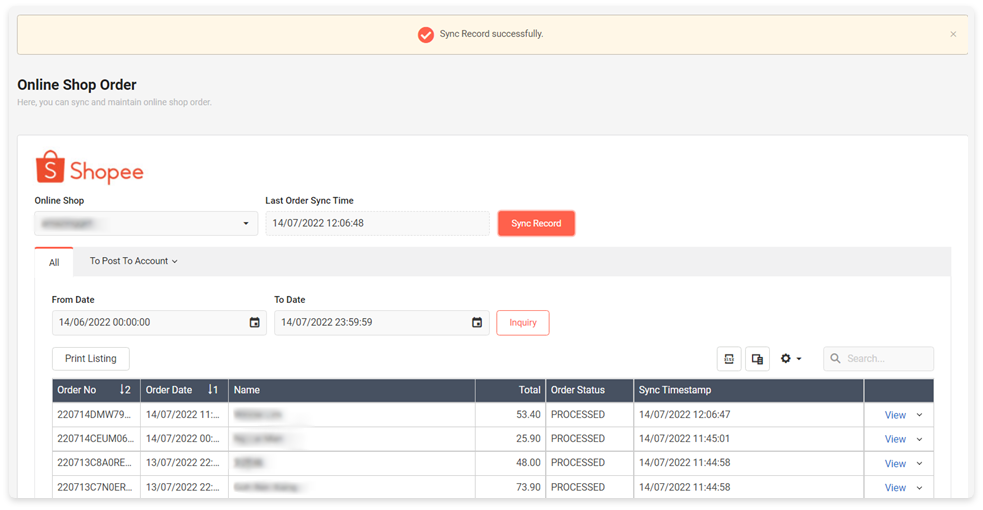Open the gear settings dropdown
The height and width of the screenshot is (510, 983).
tap(790, 359)
